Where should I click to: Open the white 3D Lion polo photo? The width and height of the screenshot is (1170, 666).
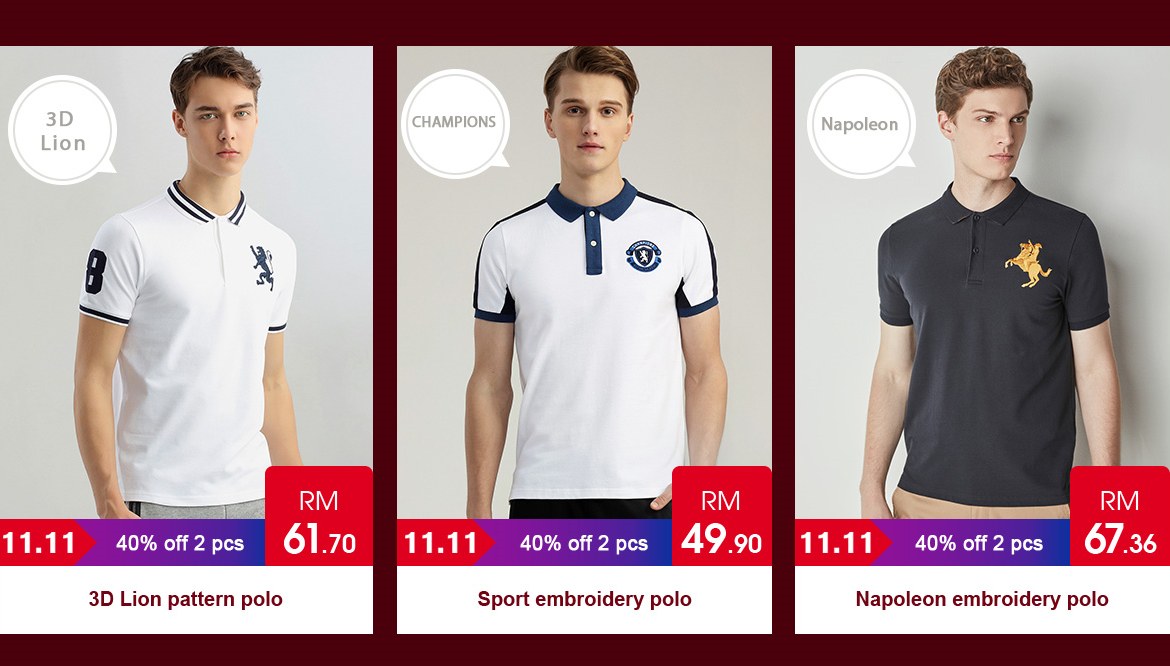(187, 282)
